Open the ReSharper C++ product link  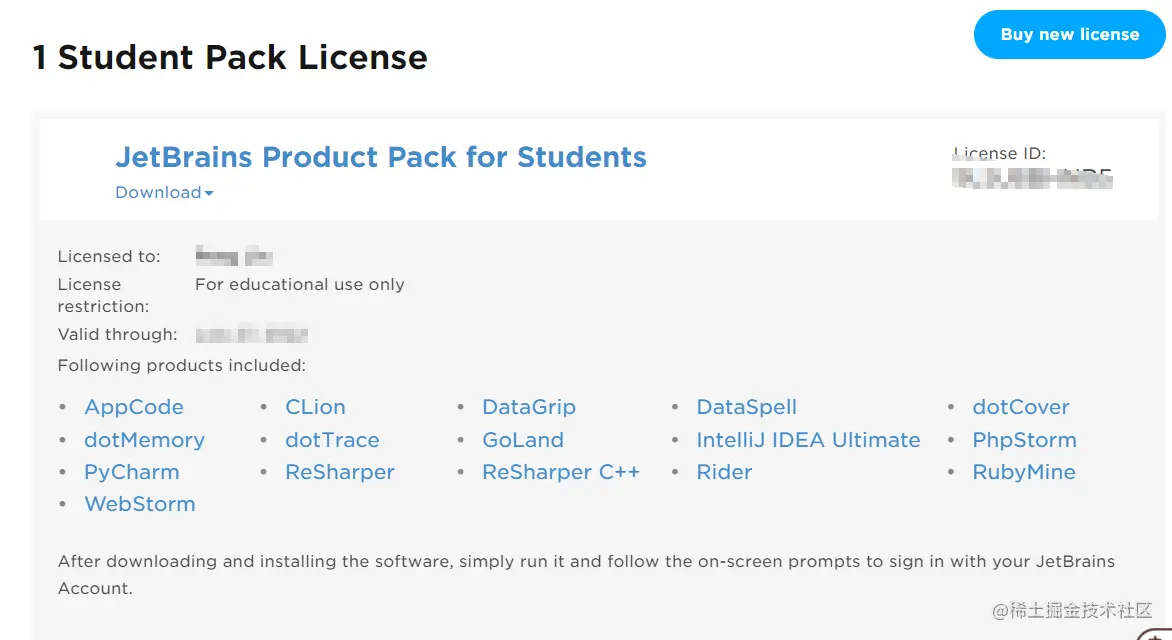click(x=561, y=472)
